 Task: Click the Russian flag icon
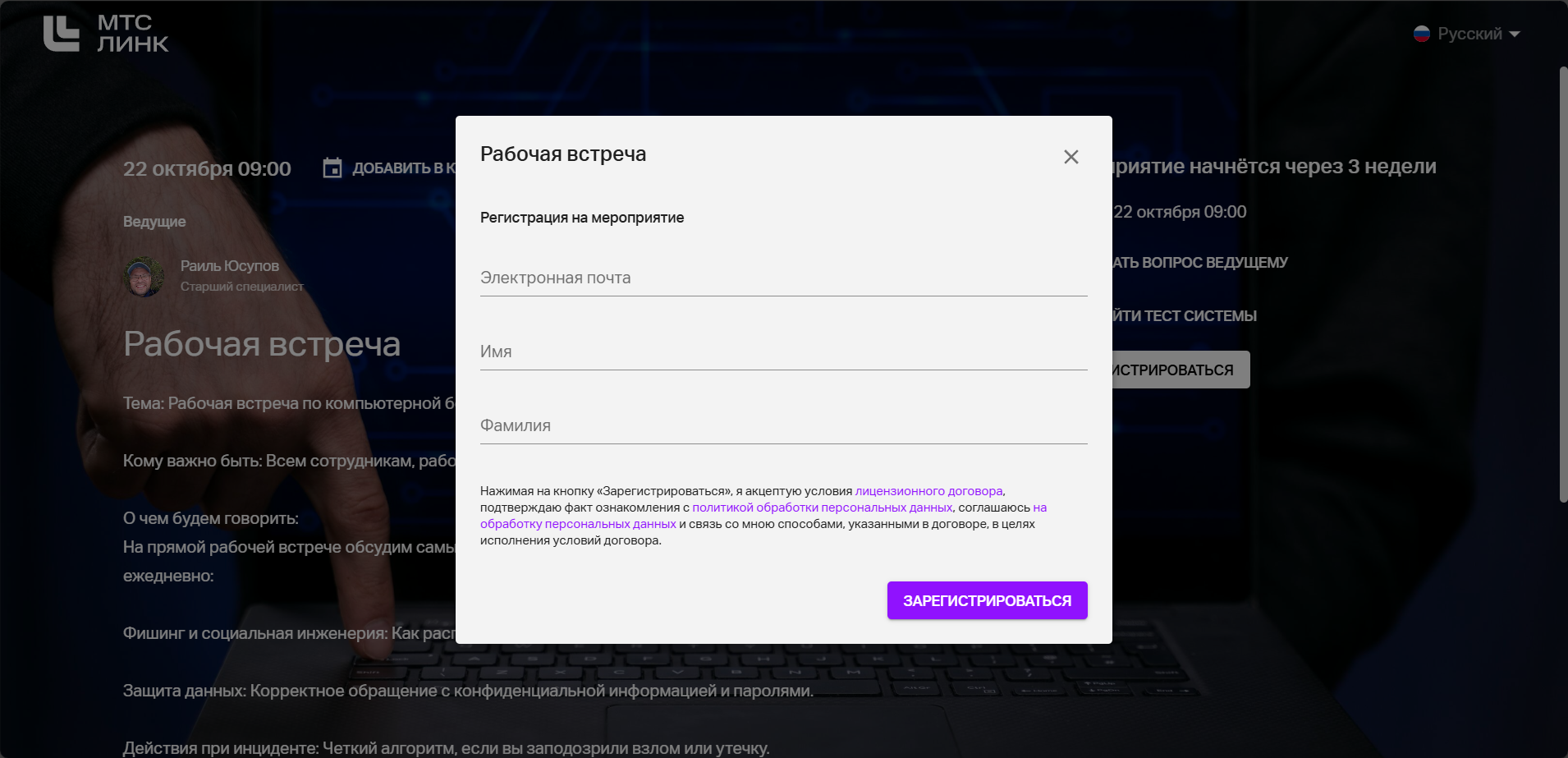click(1422, 34)
